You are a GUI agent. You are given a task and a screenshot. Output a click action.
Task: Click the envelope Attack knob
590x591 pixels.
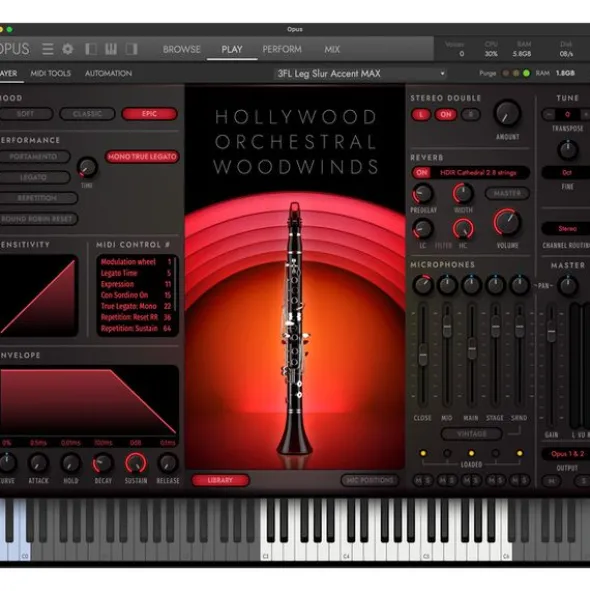38,464
